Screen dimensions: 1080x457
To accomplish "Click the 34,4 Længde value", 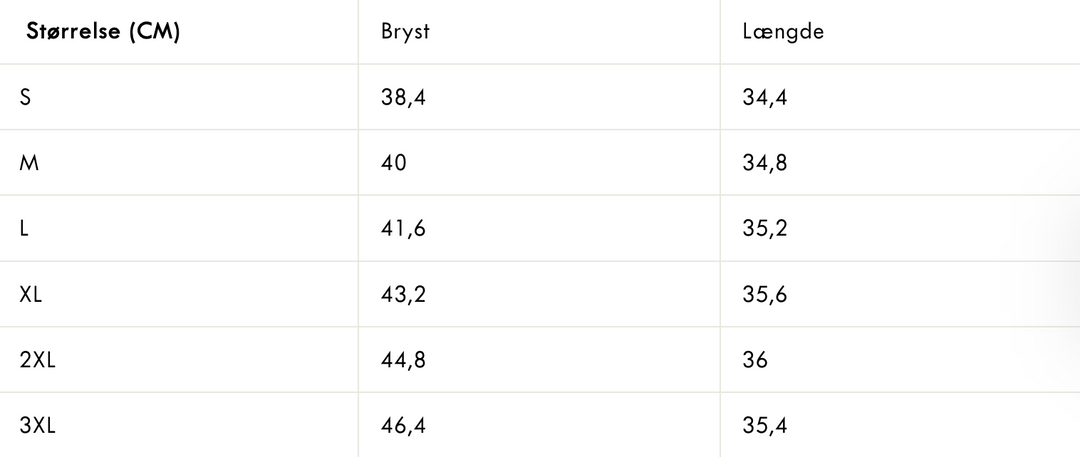I will [765, 98].
